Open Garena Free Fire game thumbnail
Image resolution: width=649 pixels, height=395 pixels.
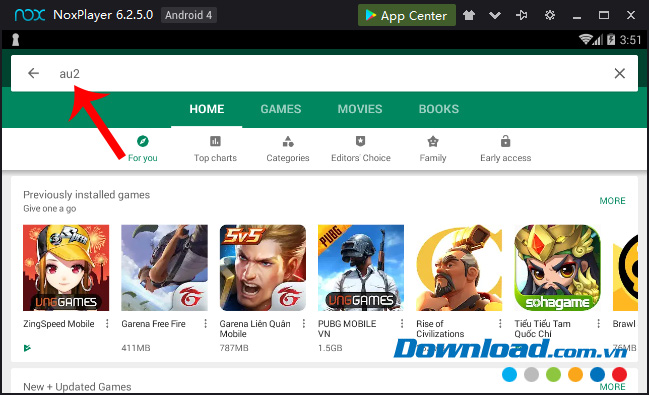pyautogui.click(x=164, y=267)
